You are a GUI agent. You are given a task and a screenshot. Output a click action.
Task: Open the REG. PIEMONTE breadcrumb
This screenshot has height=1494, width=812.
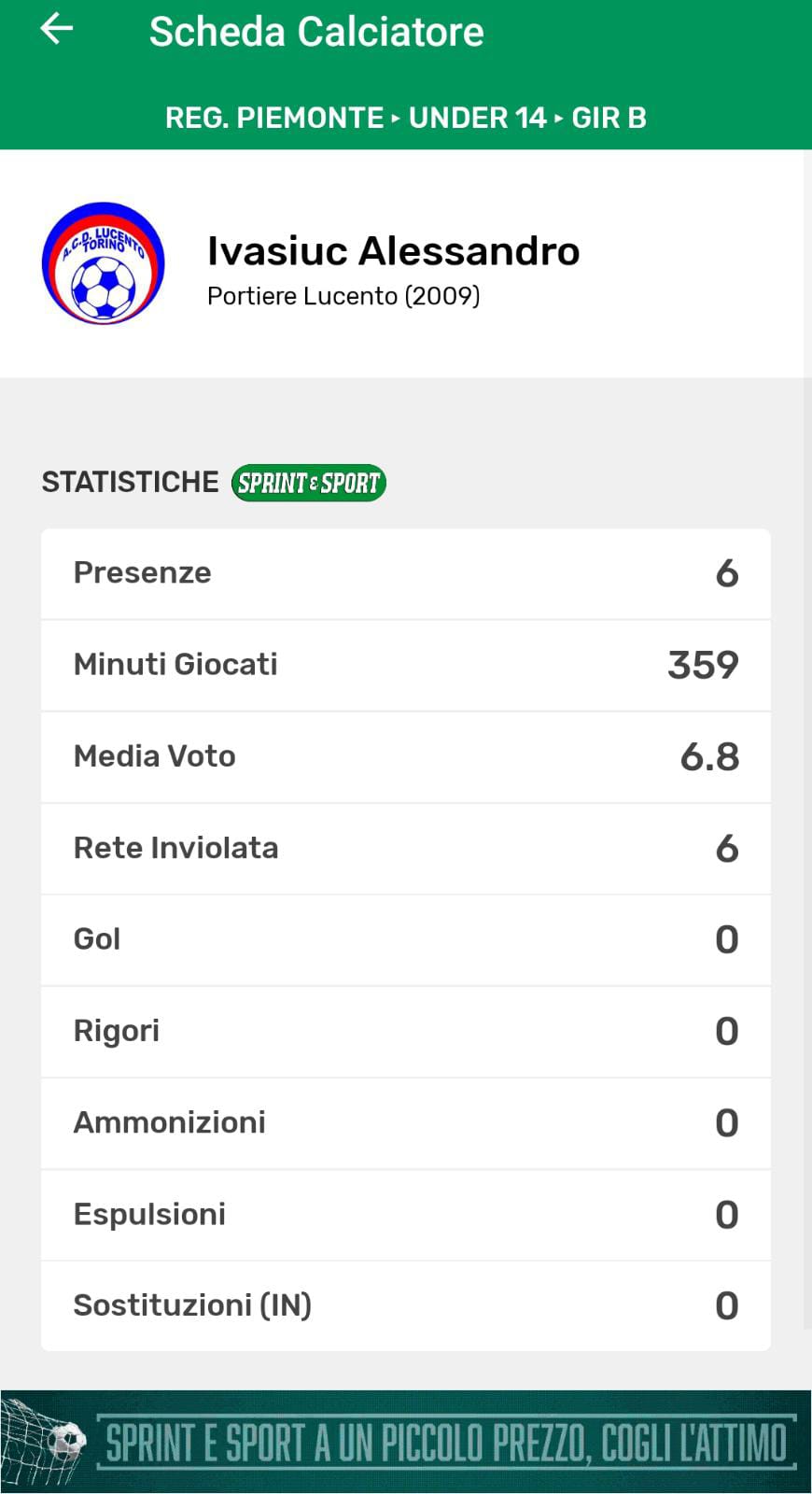pos(273,118)
